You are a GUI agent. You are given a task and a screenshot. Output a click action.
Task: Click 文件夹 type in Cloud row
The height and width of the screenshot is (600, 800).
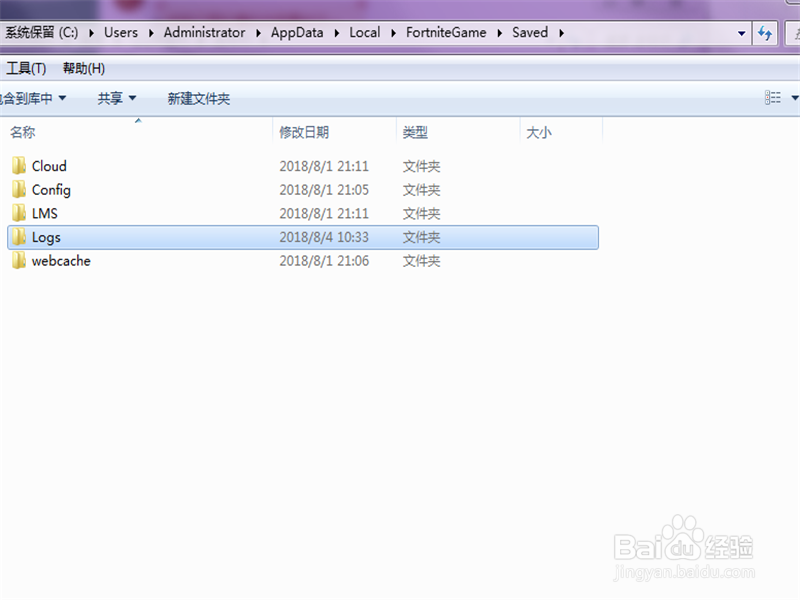click(421, 166)
